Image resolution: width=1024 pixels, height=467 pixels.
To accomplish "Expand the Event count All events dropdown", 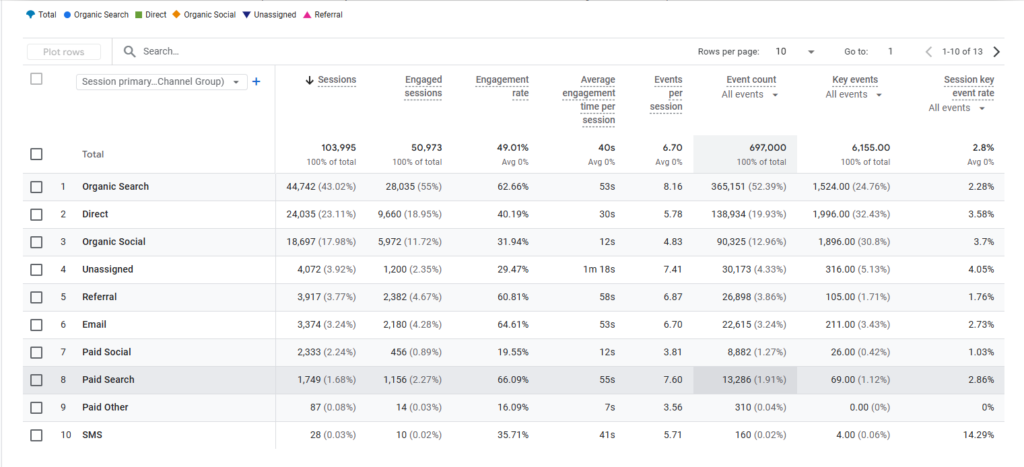I will coord(750,95).
